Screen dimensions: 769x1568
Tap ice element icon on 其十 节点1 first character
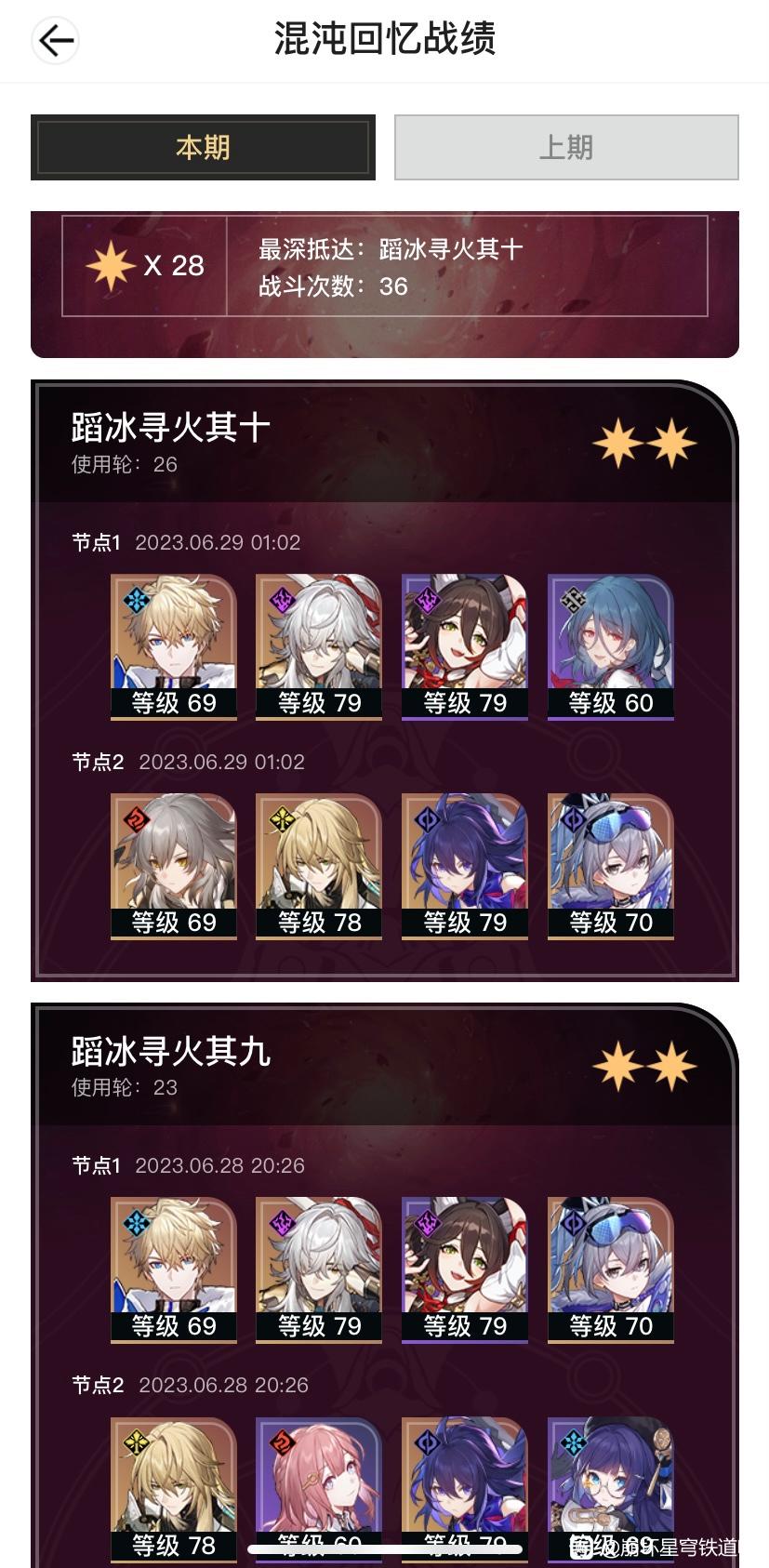[137, 600]
